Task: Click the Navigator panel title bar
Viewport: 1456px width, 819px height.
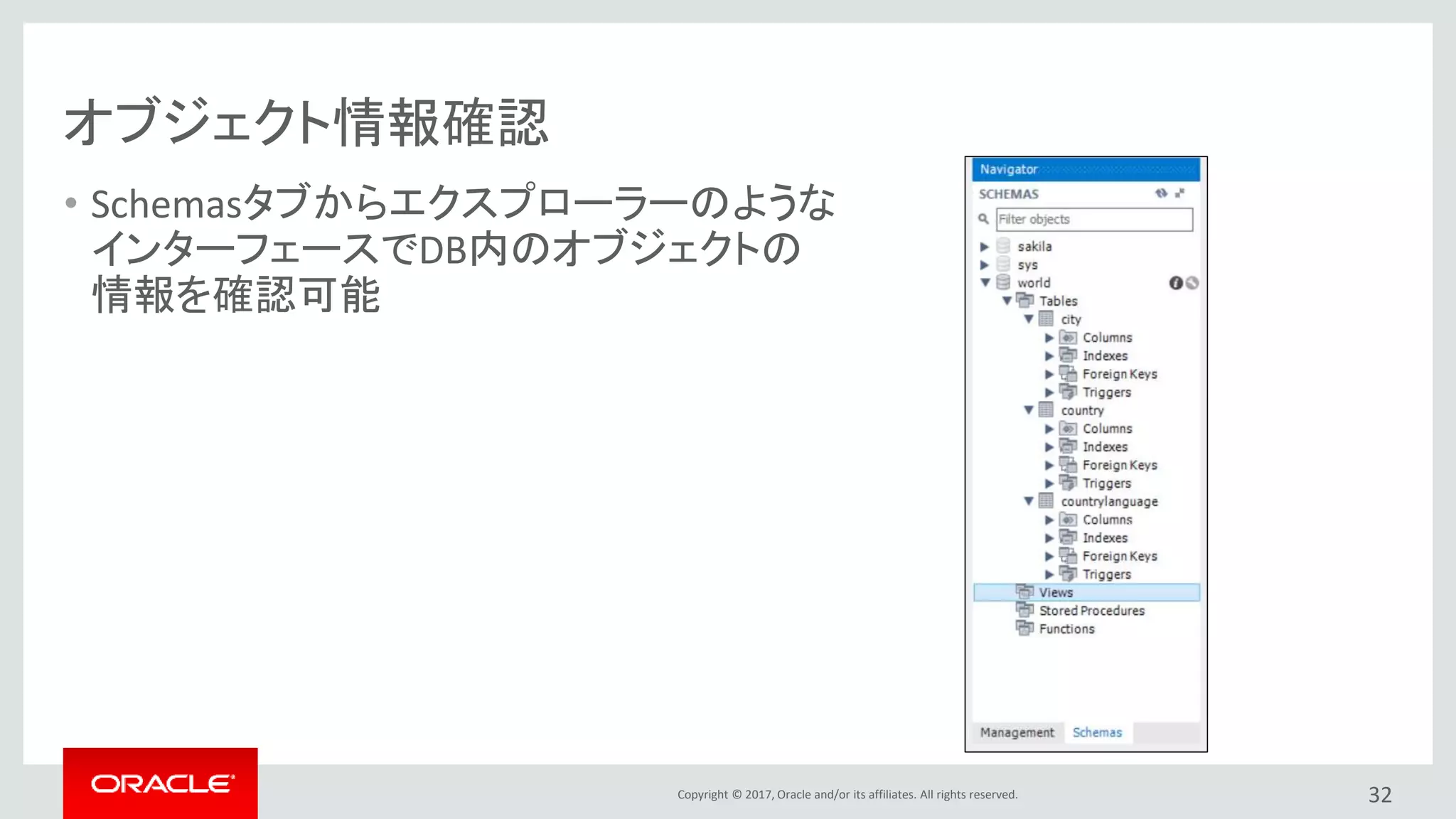Action: point(1086,169)
